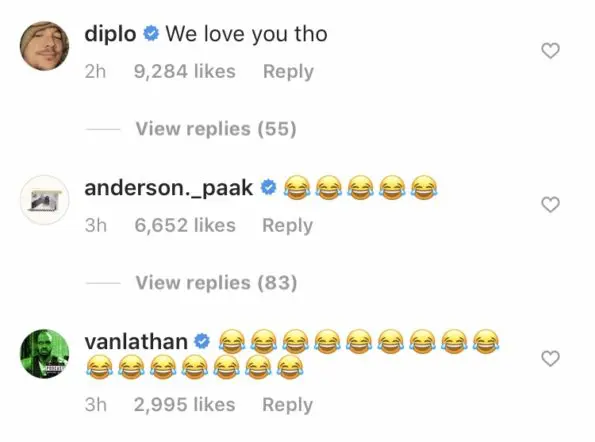595x442 pixels.
Task: Expand View replies (55) under diplo
Action: coord(216,129)
